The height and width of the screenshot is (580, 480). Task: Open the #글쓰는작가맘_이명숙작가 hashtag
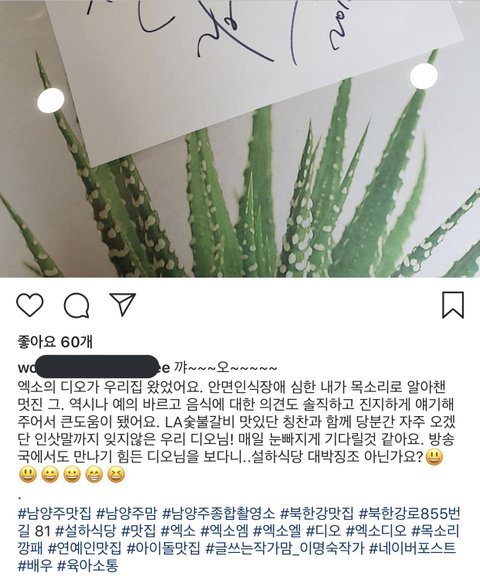pyautogui.click(x=285, y=548)
